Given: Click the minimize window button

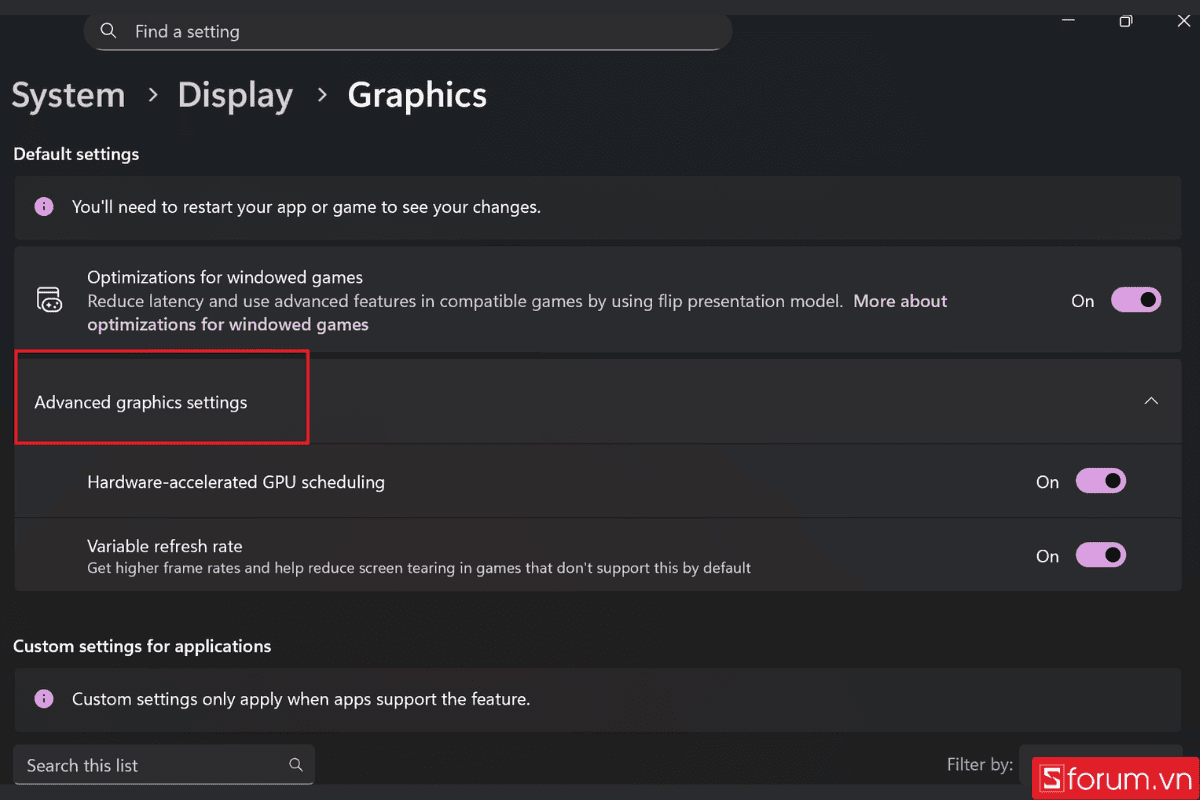Looking at the screenshot, I should [1068, 20].
